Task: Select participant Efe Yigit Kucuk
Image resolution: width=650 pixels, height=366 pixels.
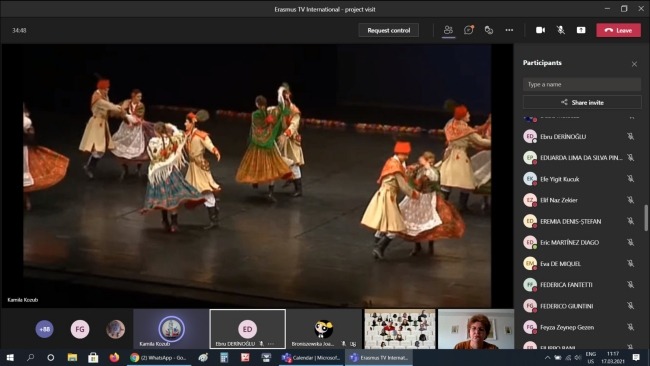Action: 582,179
